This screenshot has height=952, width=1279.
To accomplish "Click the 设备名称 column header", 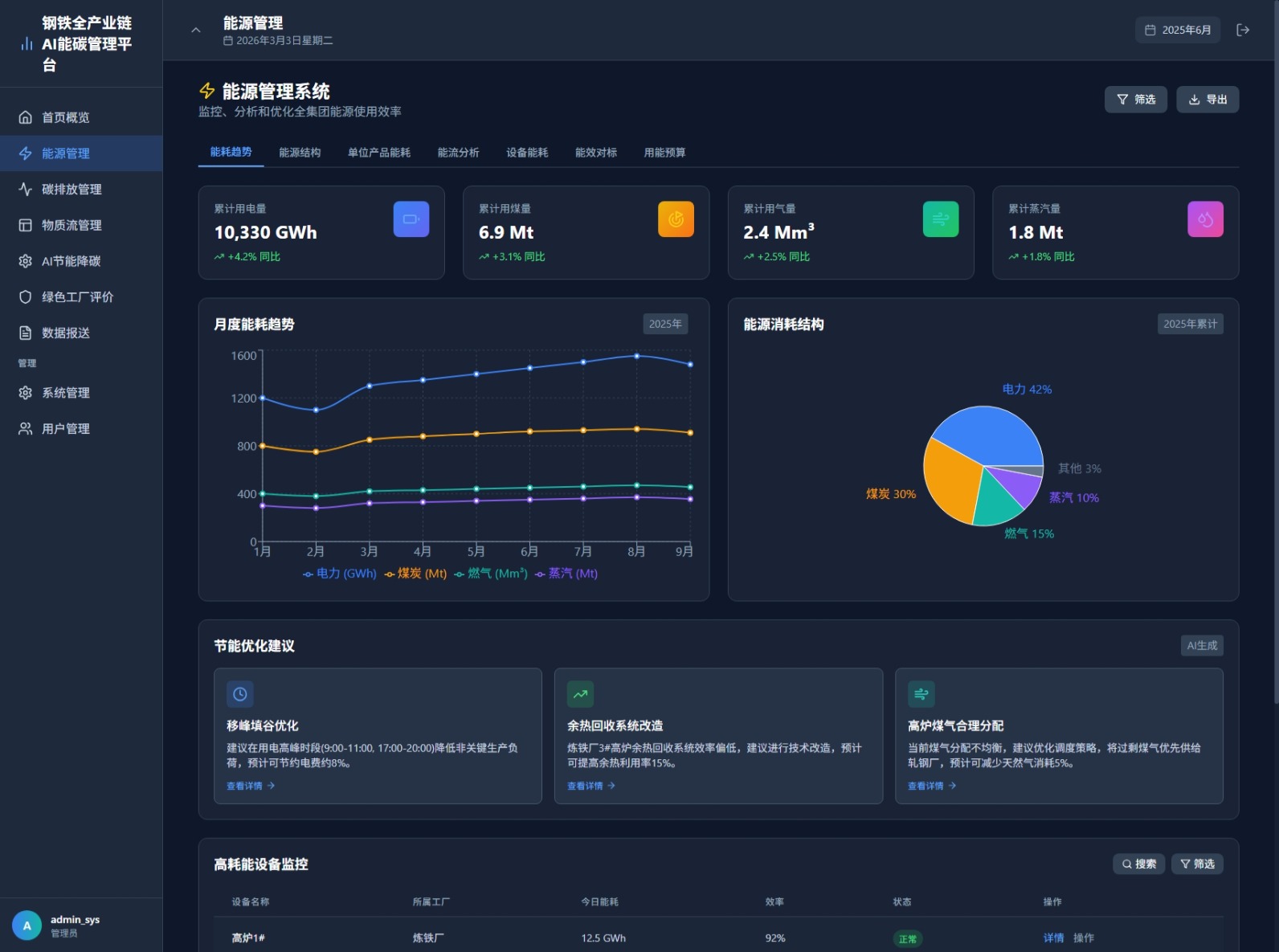I will point(251,901).
